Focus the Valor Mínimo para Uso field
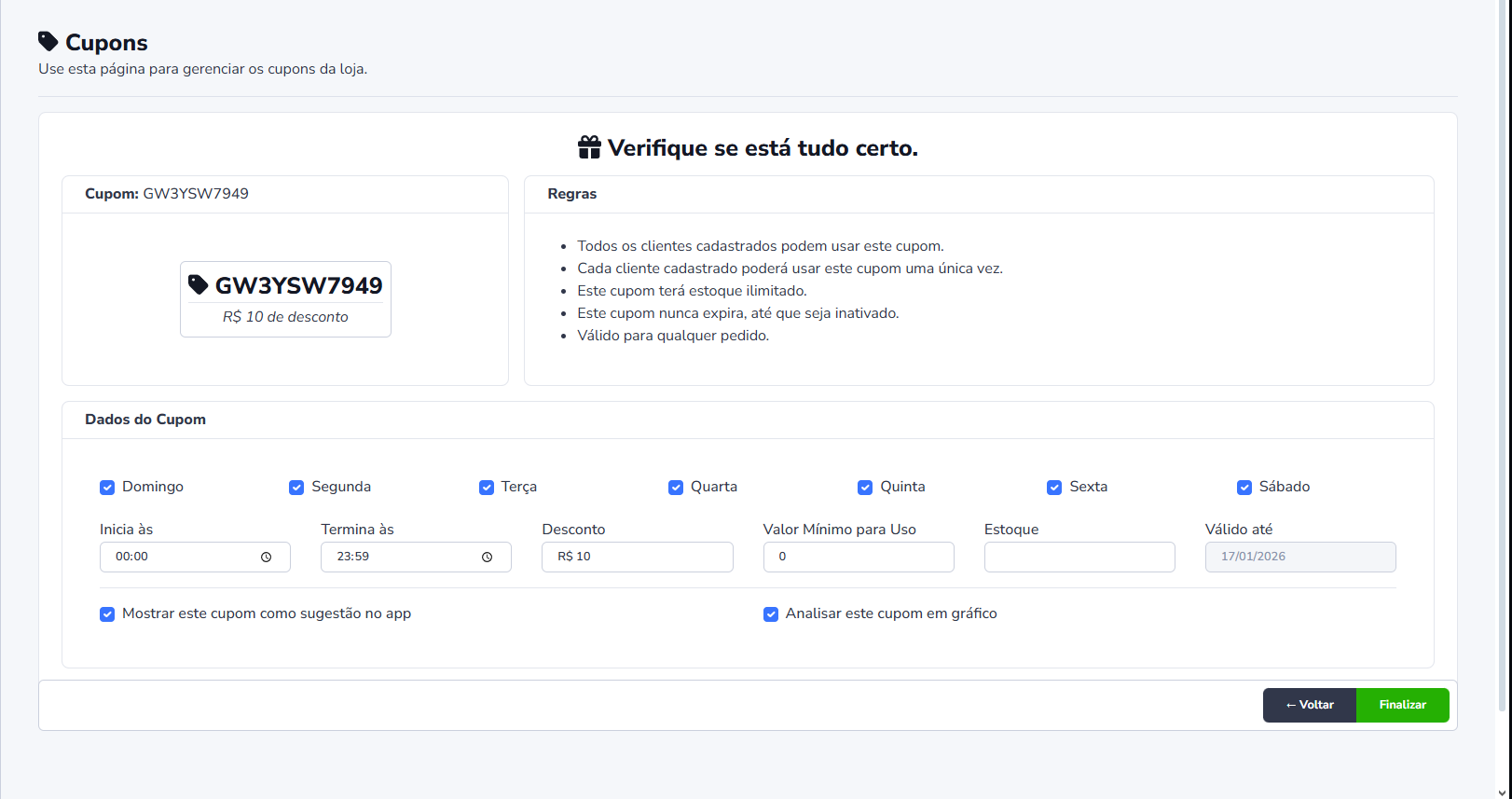 (x=858, y=557)
